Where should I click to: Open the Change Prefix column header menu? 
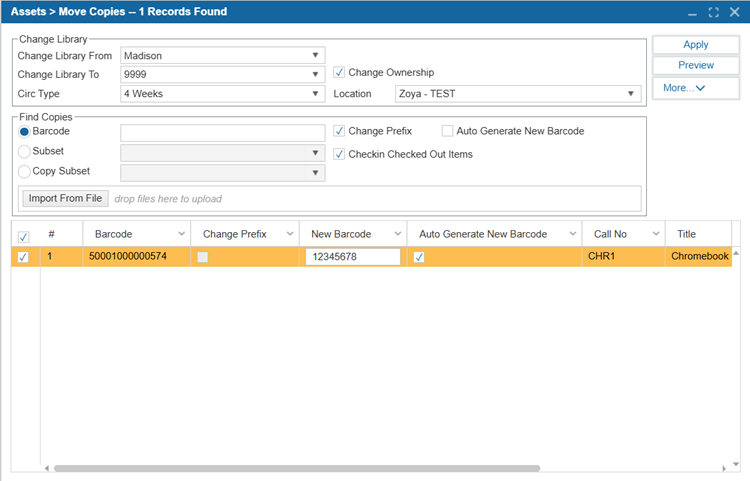(290, 234)
